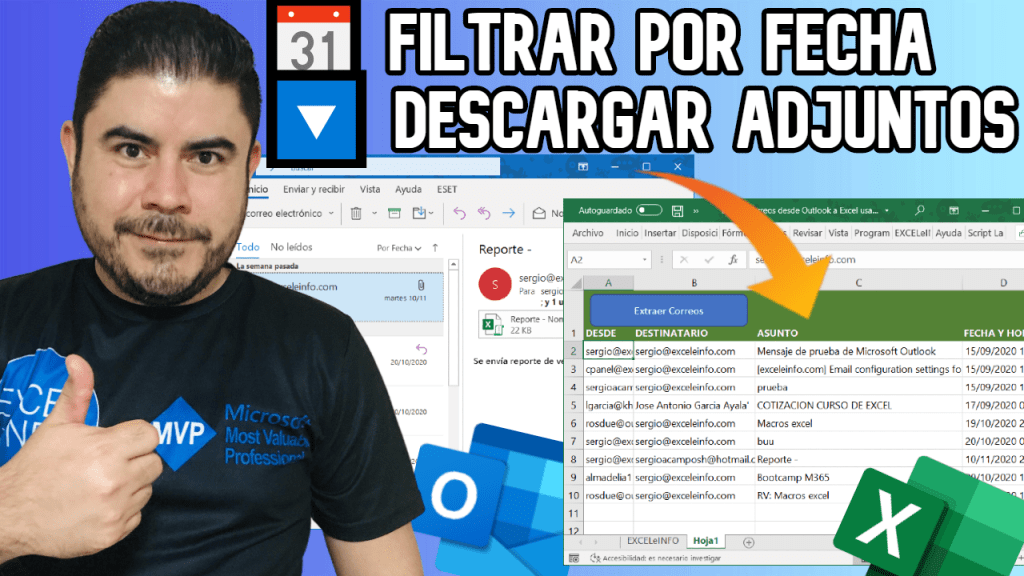
Task: Click the Forward arrow icon in Outlook
Action: coord(509,214)
